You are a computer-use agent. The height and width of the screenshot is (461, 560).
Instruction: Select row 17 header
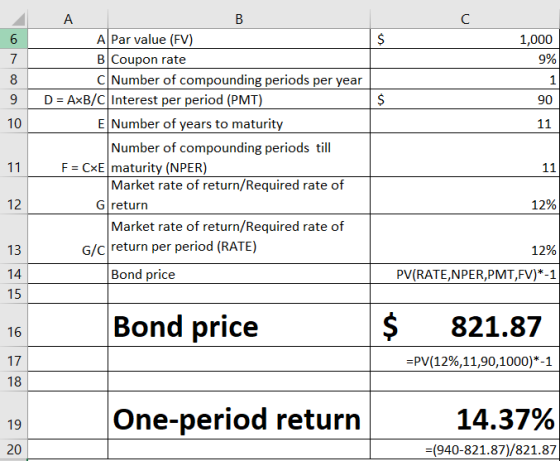(x=14, y=359)
